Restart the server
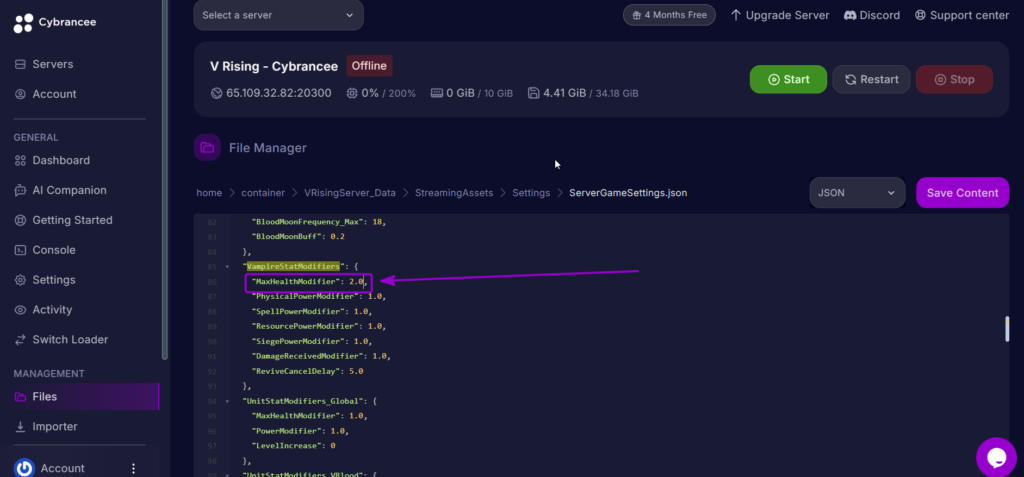The width and height of the screenshot is (1024, 477). [871, 79]
